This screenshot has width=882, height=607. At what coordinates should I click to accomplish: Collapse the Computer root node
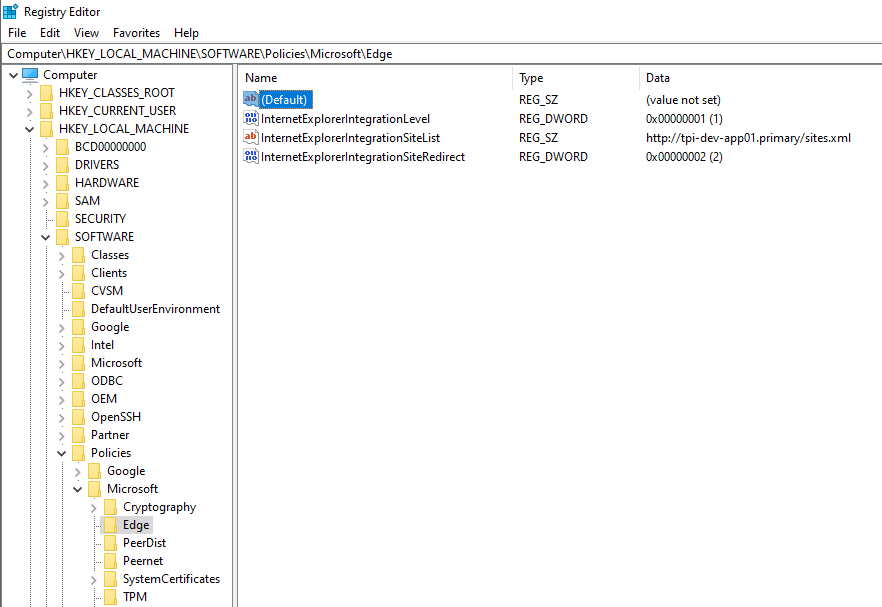click(x=14, y=75)
